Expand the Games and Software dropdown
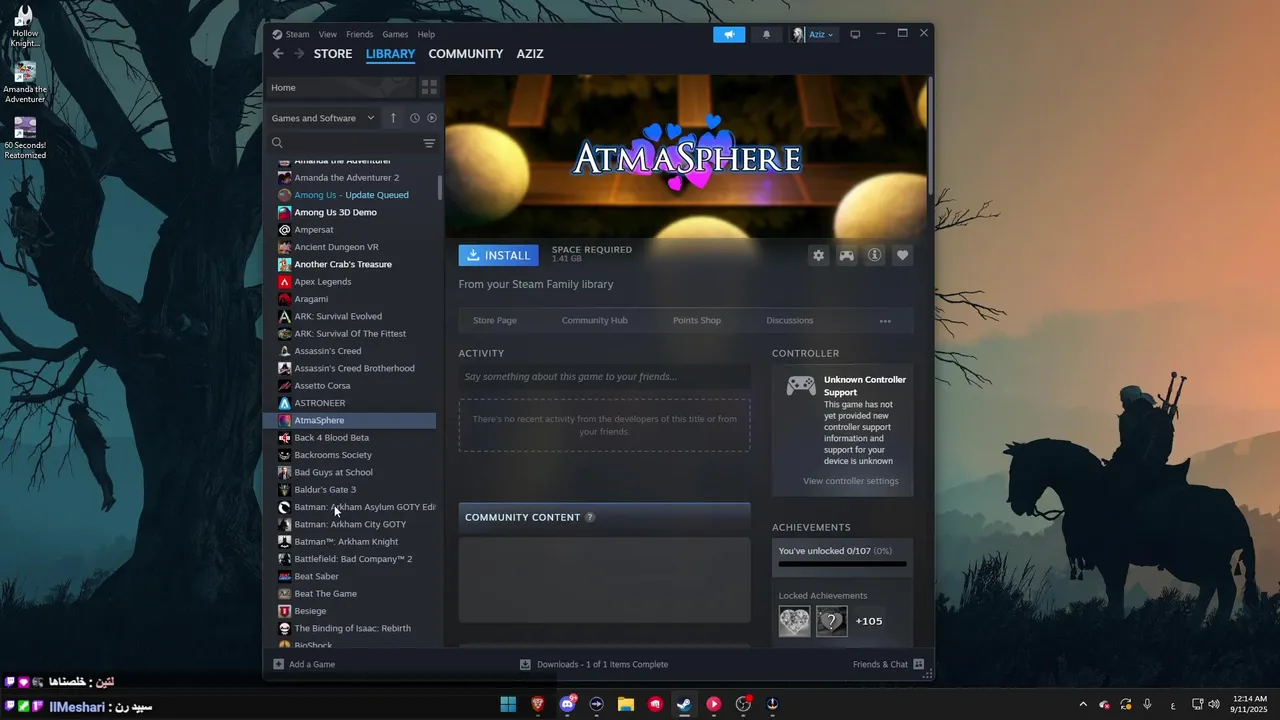 pos(323,118)
